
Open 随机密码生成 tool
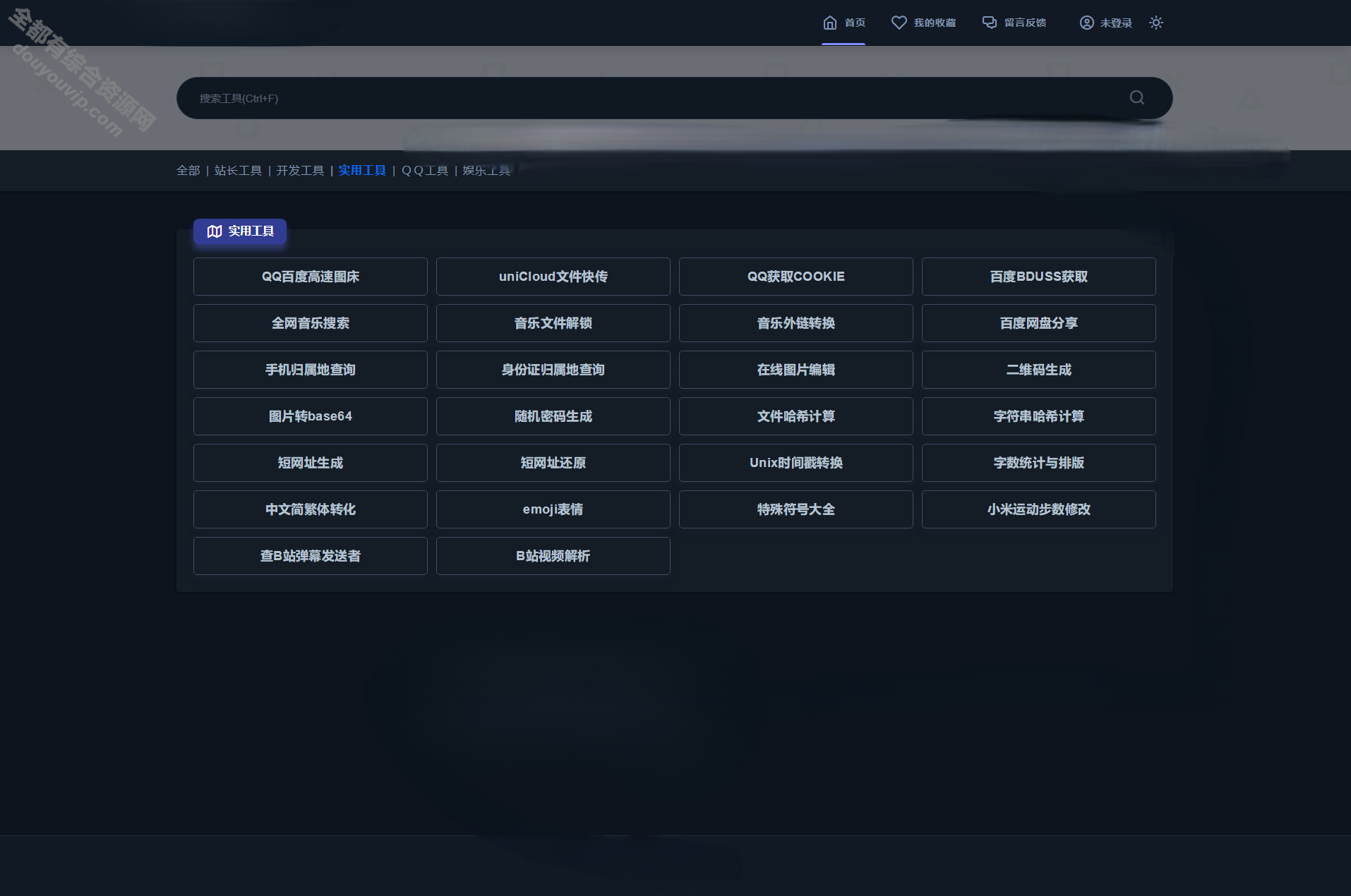pyautogui.click(x=553, y=416)
